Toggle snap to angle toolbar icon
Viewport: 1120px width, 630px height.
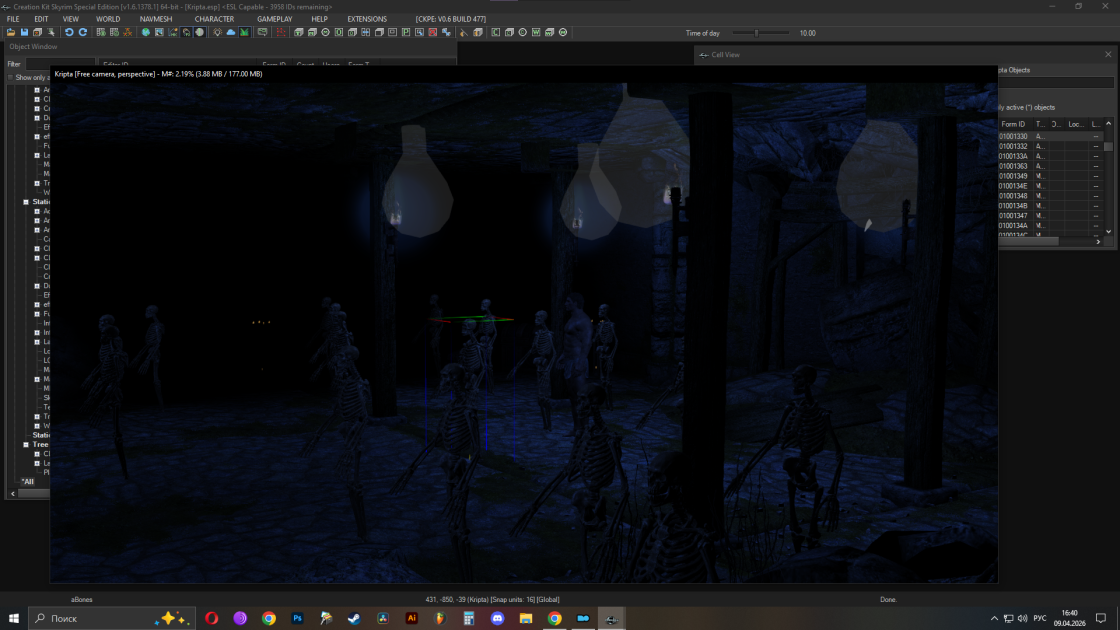(114, 32)
